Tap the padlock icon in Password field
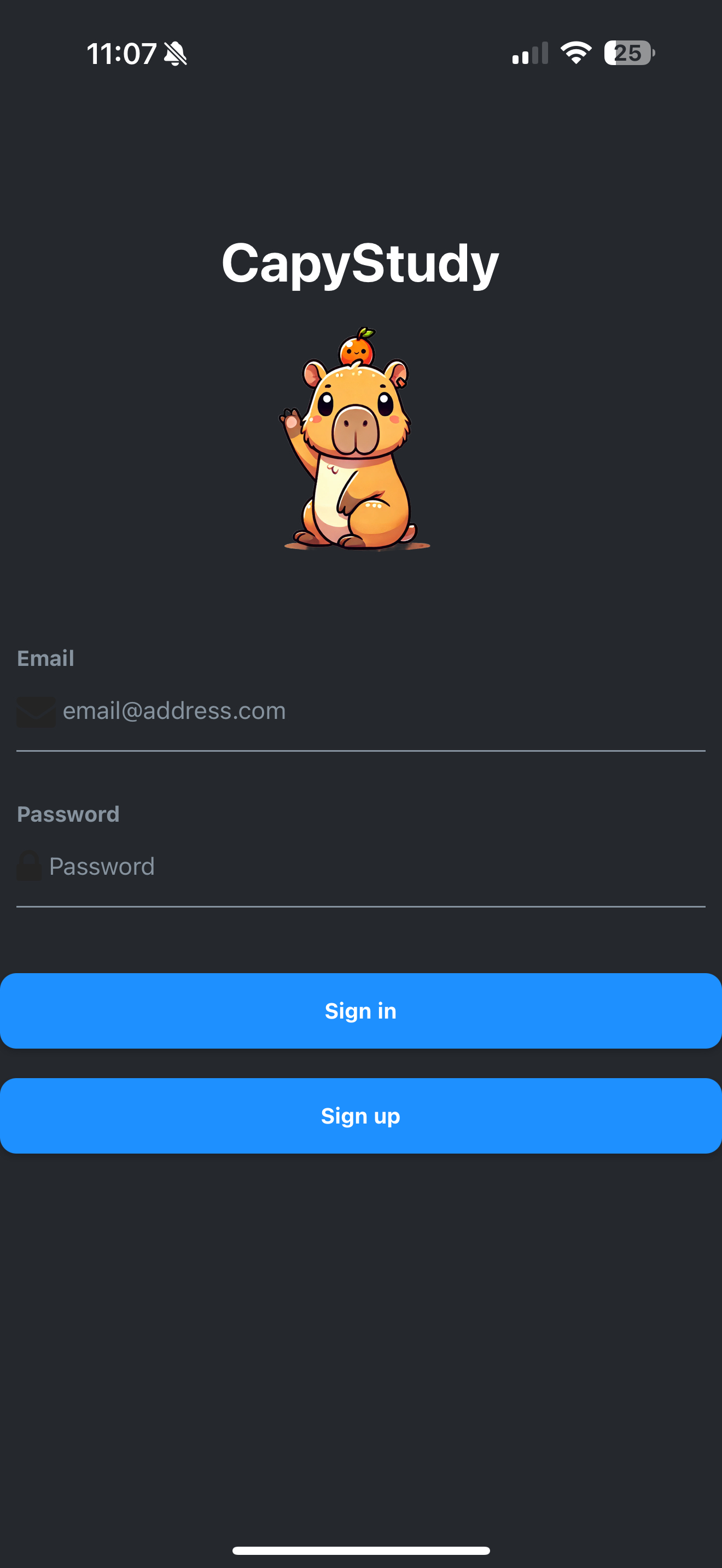 28,866
